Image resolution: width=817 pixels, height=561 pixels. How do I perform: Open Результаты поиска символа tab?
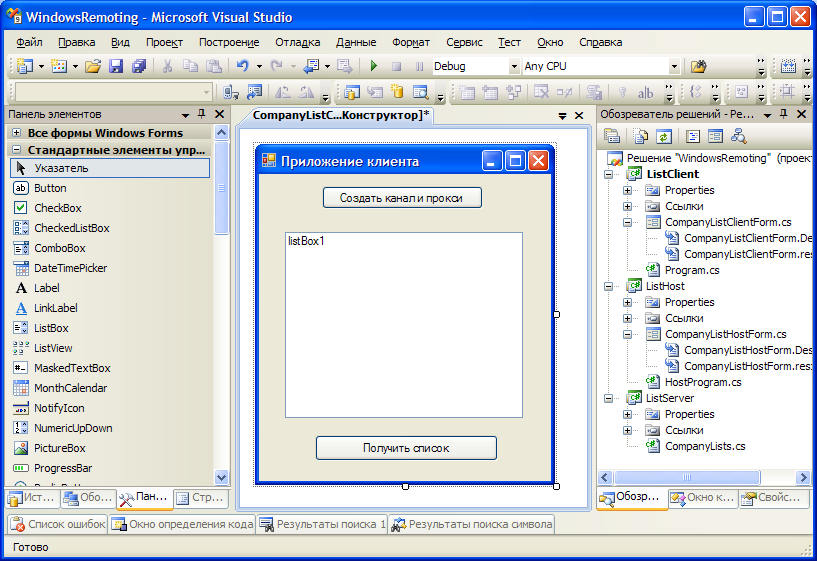pos(472,524)
